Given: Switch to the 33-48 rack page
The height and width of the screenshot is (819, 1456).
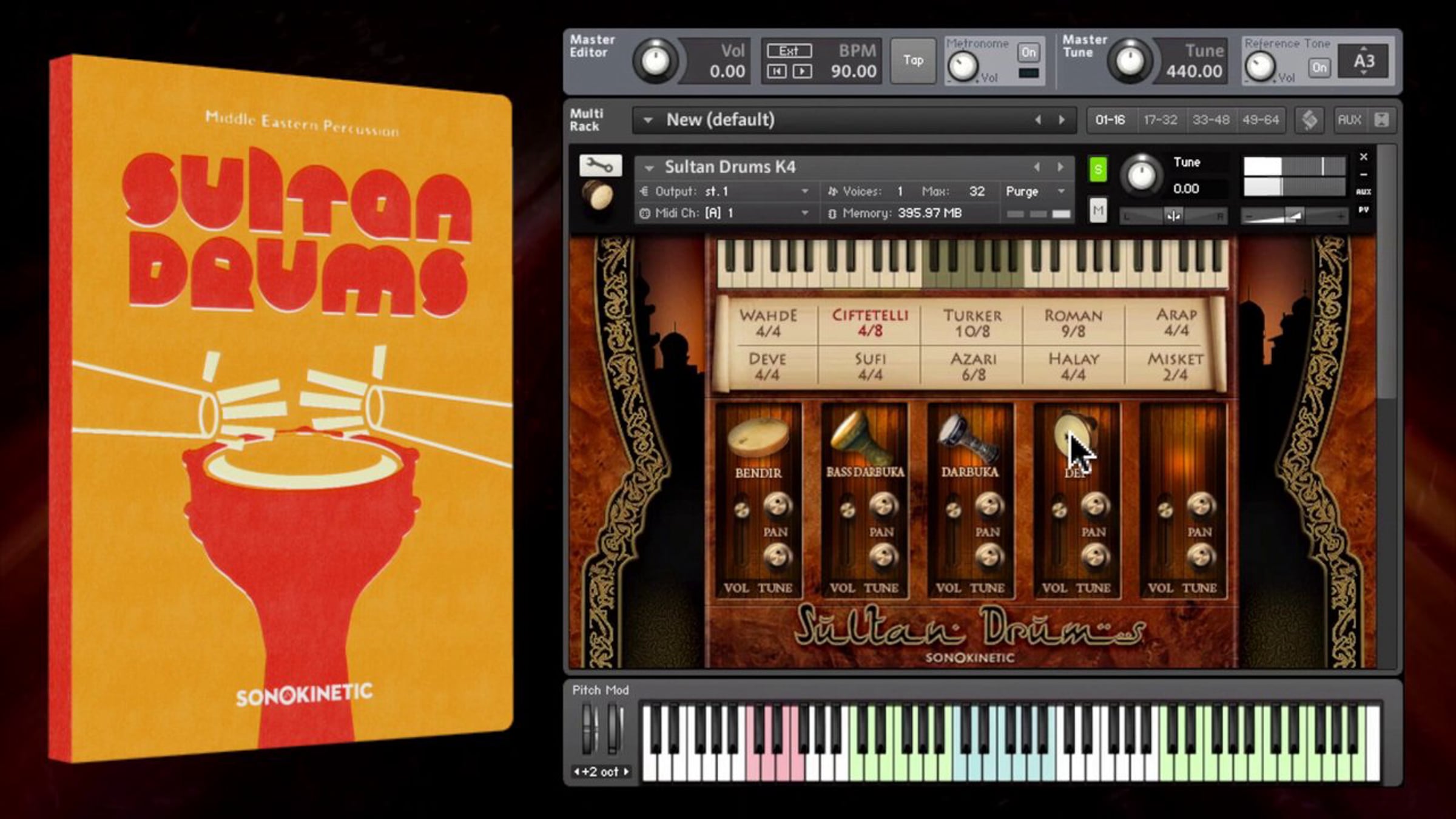Looking at the screenshot, I should pyautogui.click(x=1210, y=120).
